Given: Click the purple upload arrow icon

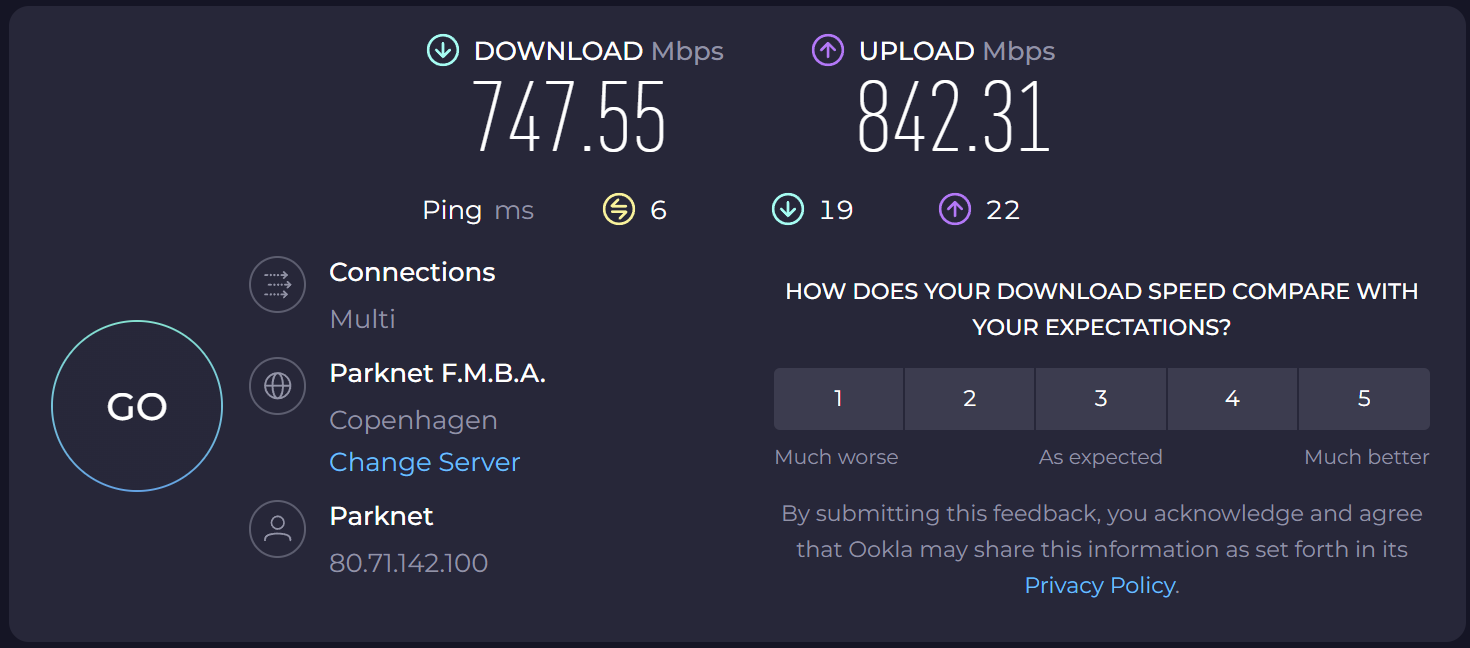Looking at the screenshot, I should (828, 51).
